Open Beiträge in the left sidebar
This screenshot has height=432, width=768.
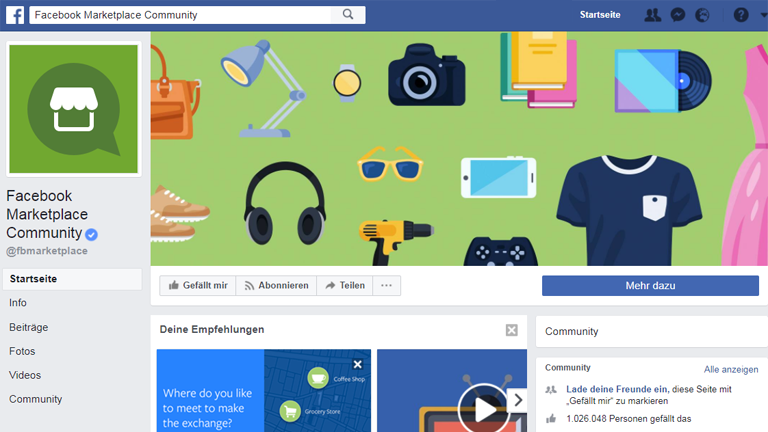(x=28, y=327)
